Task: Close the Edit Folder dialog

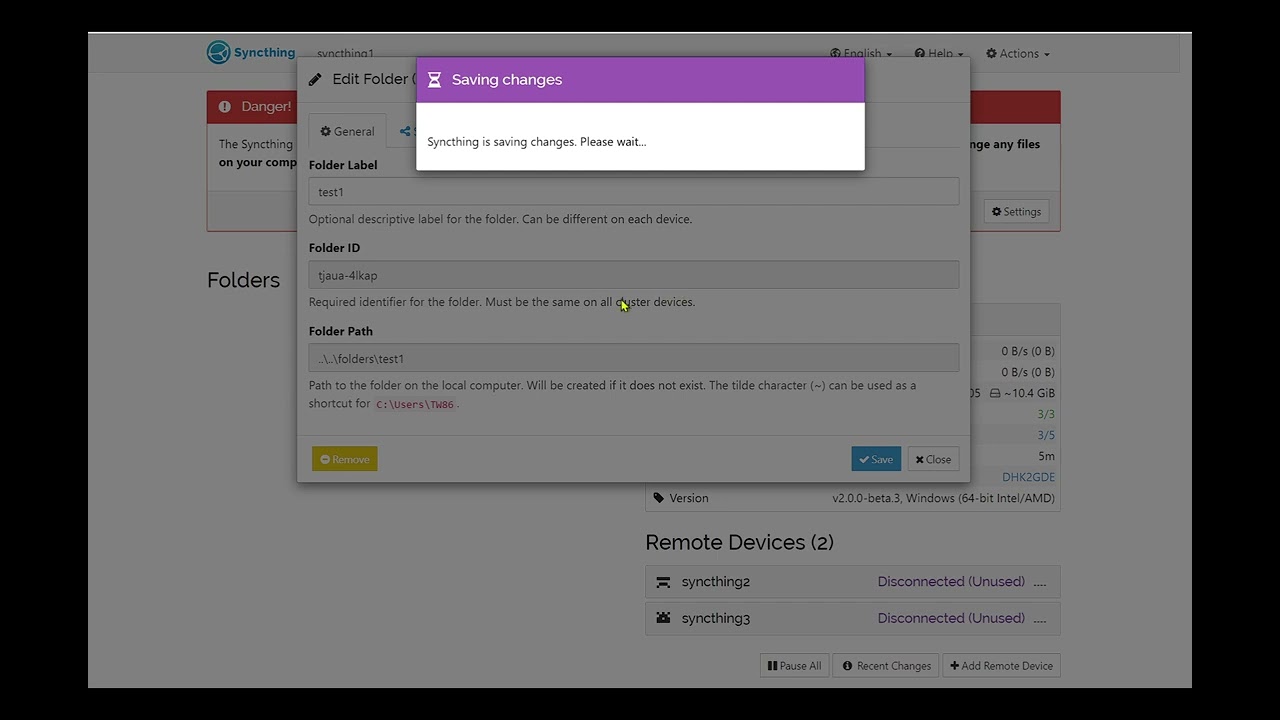Action: tap(933, 459)
